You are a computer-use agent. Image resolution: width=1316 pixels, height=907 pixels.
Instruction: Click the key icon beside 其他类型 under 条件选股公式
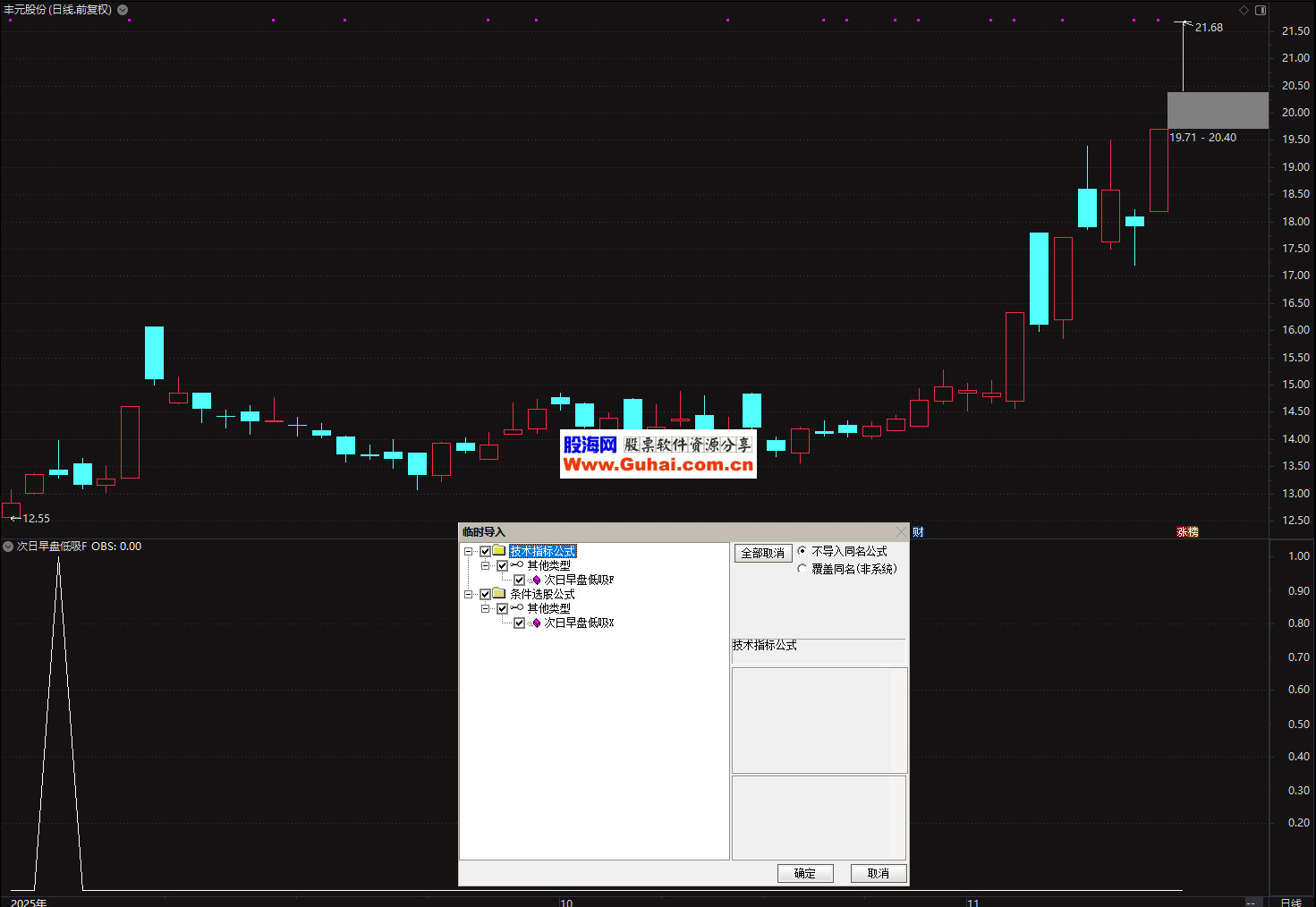[517, 608]
